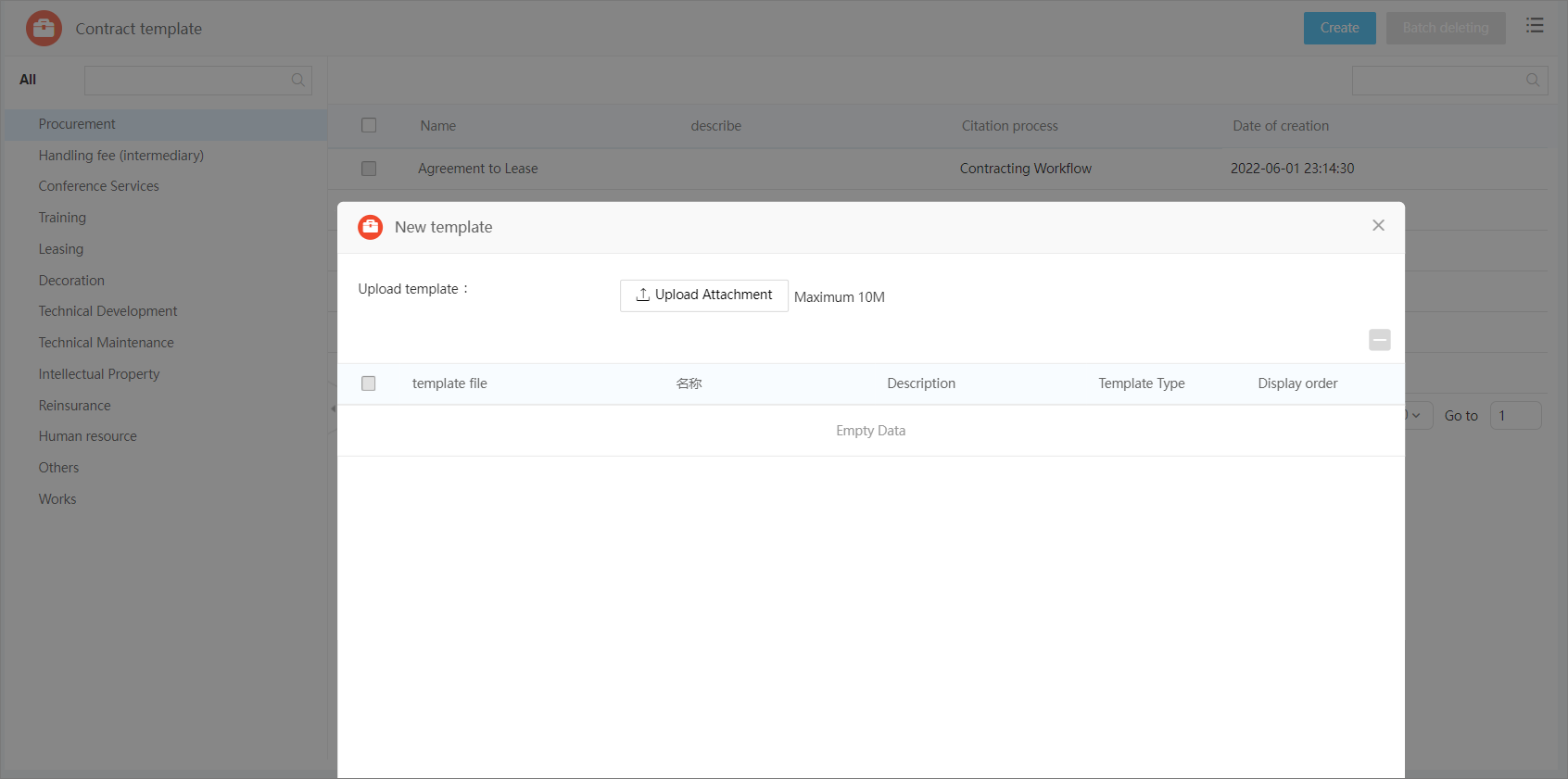Check the template file select-all checkbox

pos(368,383)
